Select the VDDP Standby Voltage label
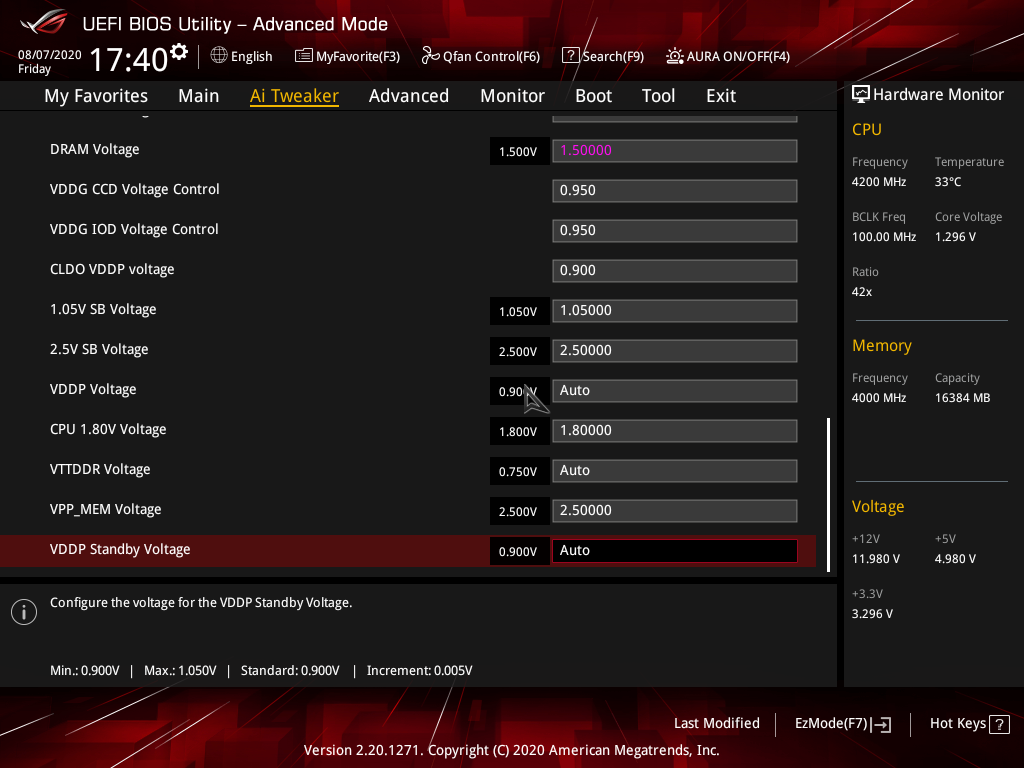Screen dimensions: 1024x768 (120, 549)
